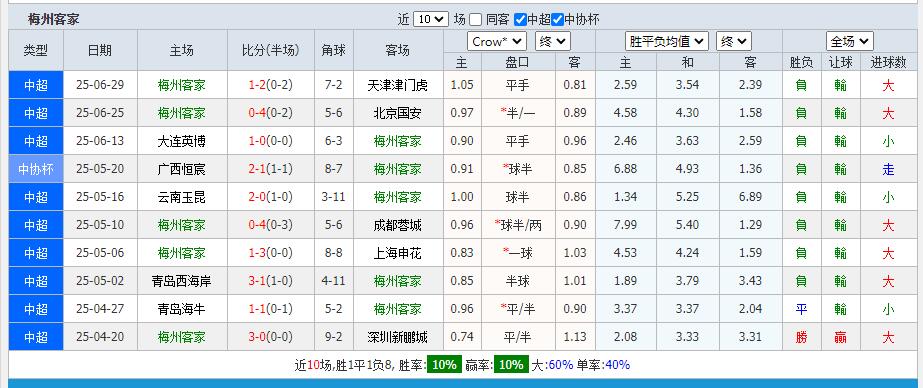923x388 pixels.
Task: Click the 3-0(0-0) score versus 深圳新鹏城
Action: click(271, 337)
